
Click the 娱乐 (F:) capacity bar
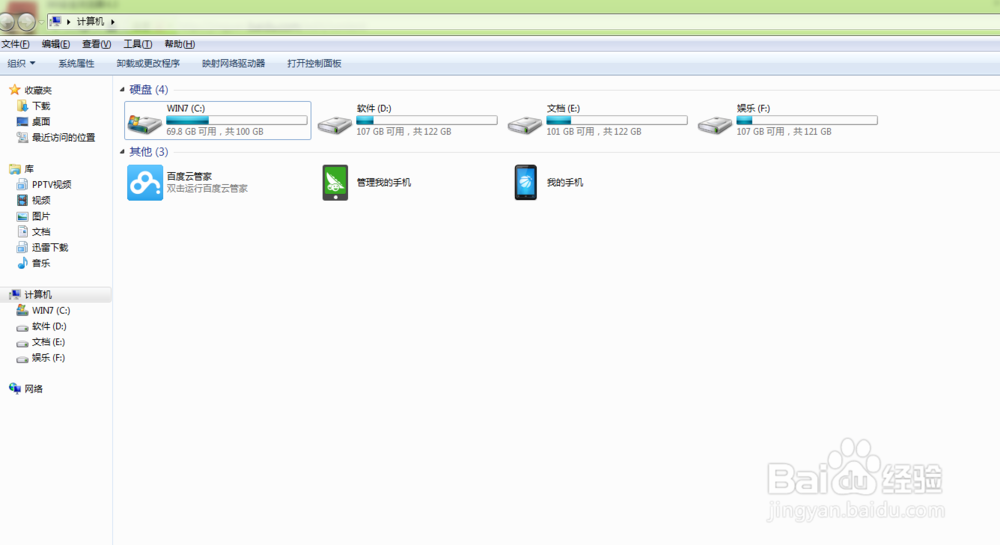pyautogui.click(x=807, y=120)
